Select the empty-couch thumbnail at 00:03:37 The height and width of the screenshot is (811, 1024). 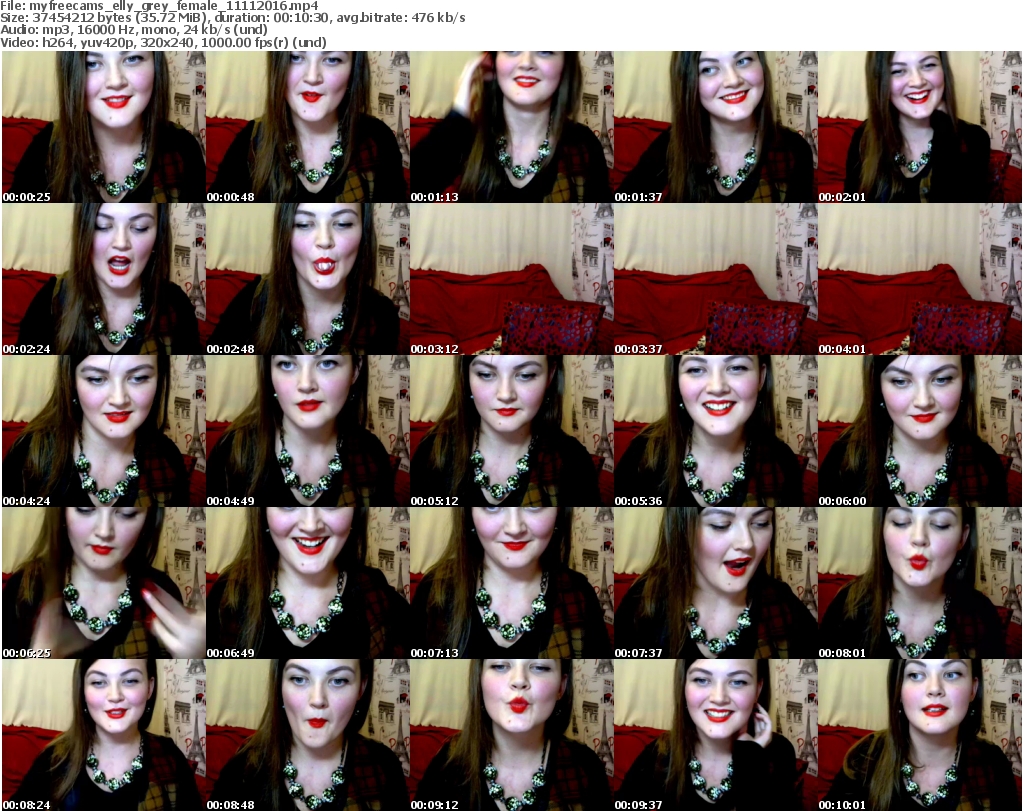716,279
